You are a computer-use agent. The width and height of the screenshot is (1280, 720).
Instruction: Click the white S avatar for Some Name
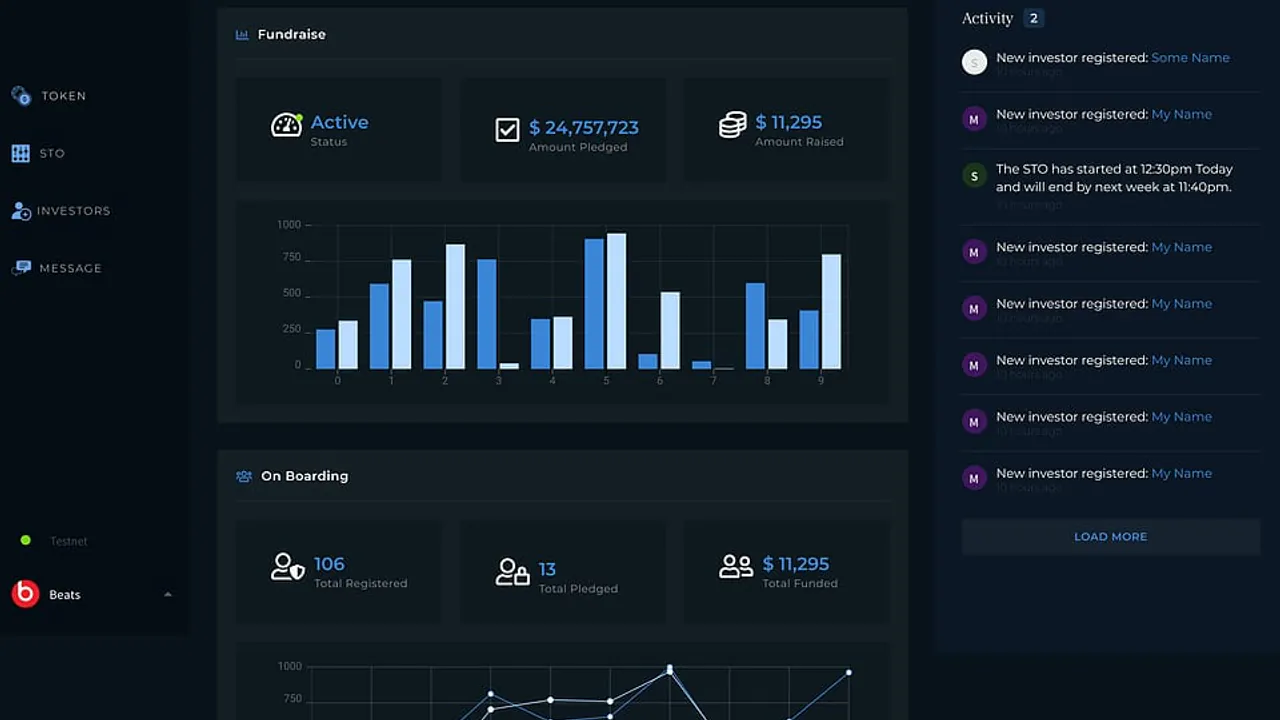[975, 62]
